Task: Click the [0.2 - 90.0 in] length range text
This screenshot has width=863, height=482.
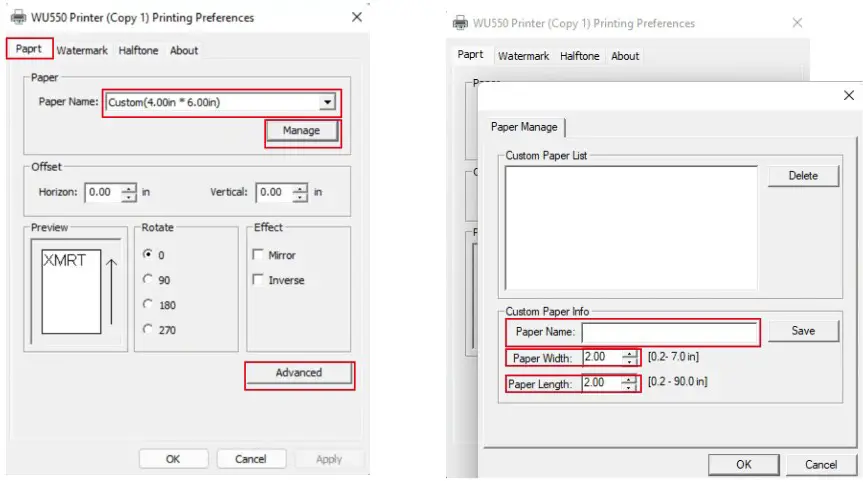Action: 678,381
